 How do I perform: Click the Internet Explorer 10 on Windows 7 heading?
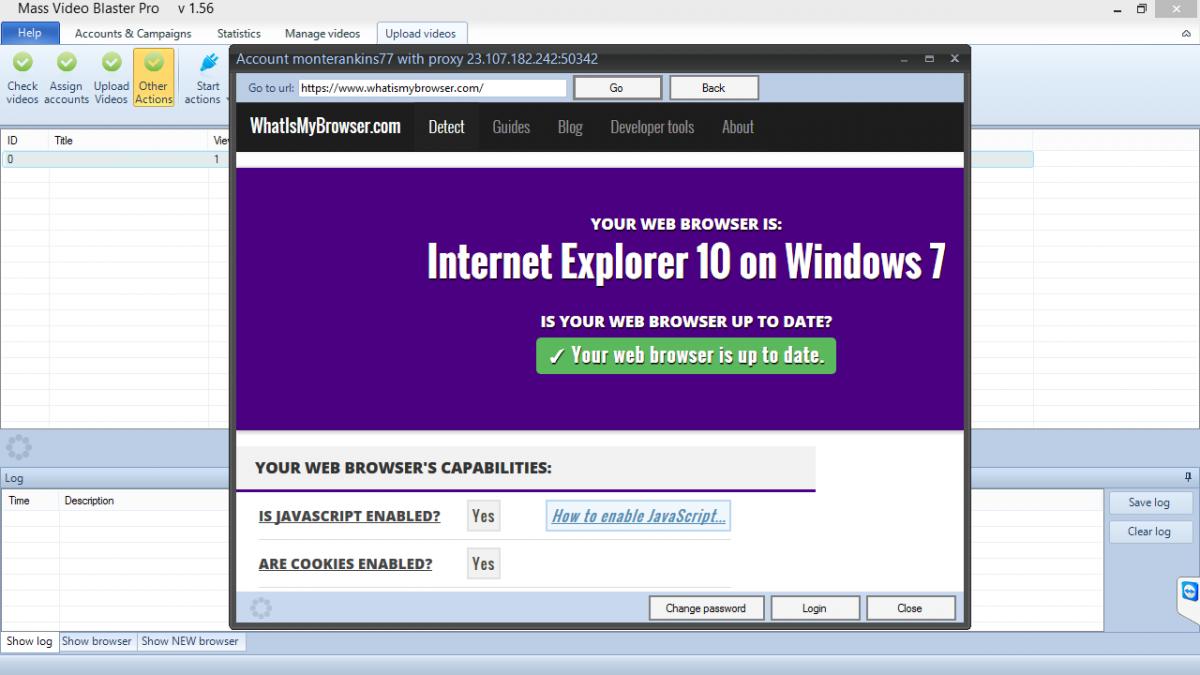(x=686, y=262)
